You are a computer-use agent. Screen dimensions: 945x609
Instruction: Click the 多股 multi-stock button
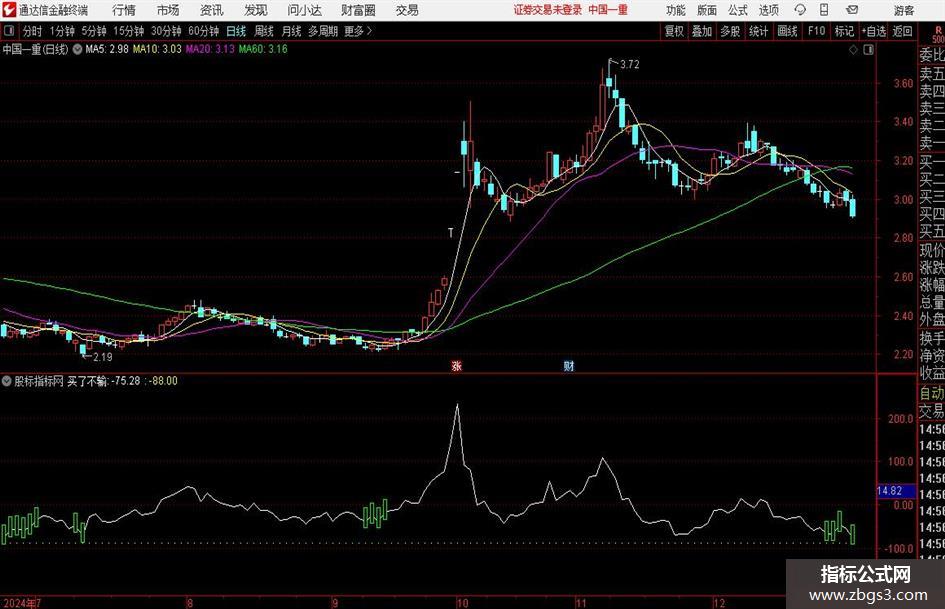coord(730,31)
